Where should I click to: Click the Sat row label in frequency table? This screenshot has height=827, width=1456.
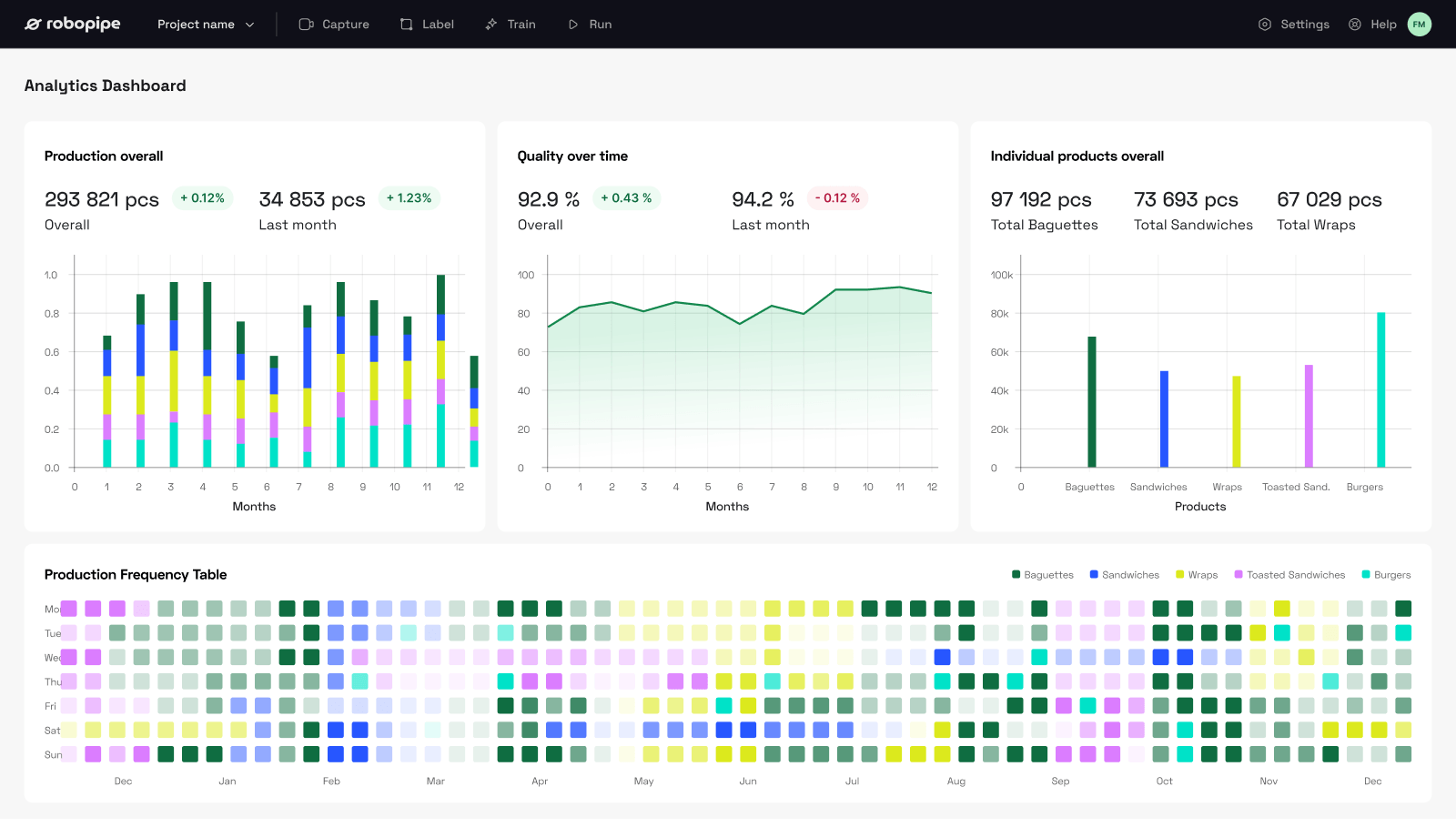coord(53,731)
